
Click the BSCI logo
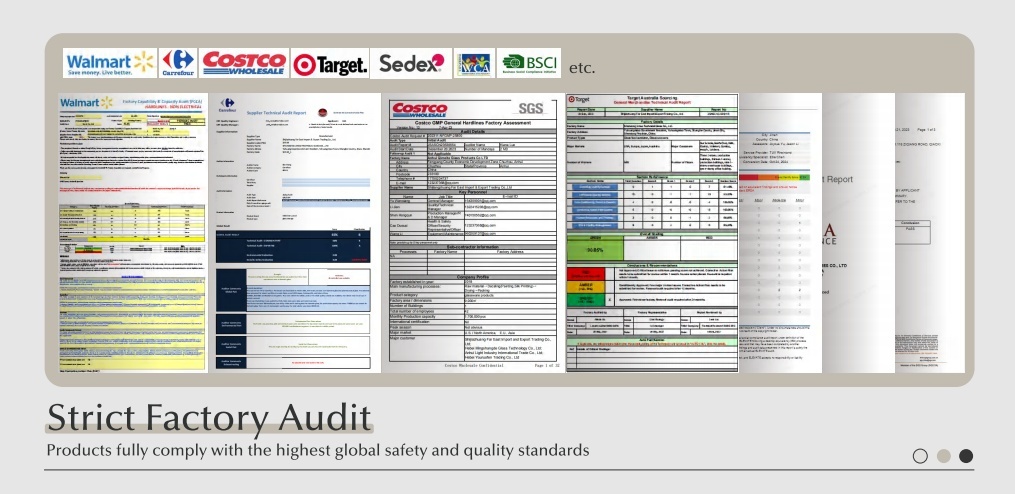point(529,63)
